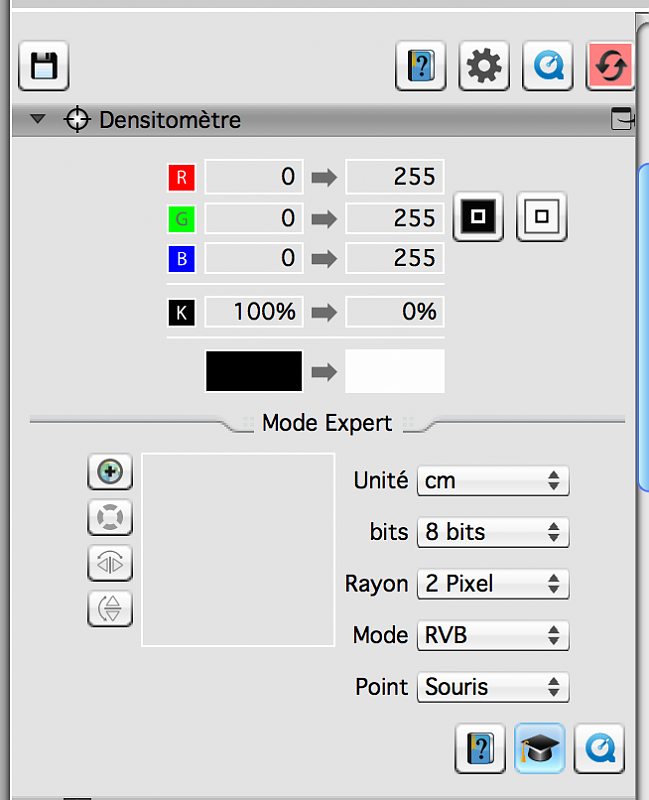Select the white point square button
This screenshot has width=649, height=800.
click(542, 216)
